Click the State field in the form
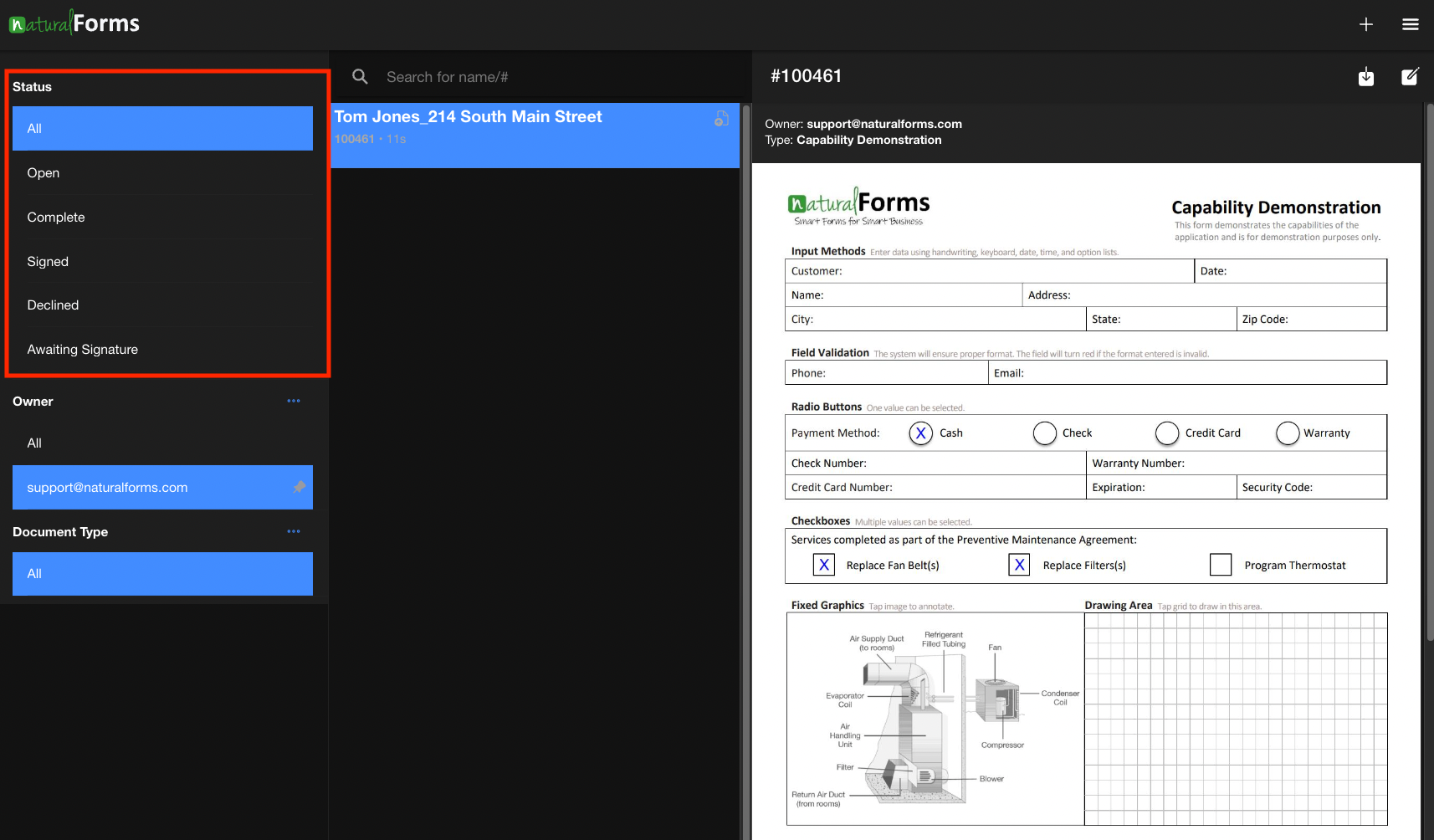Viewport: 1434px width, 840px height. click(x=1160, y=319)
